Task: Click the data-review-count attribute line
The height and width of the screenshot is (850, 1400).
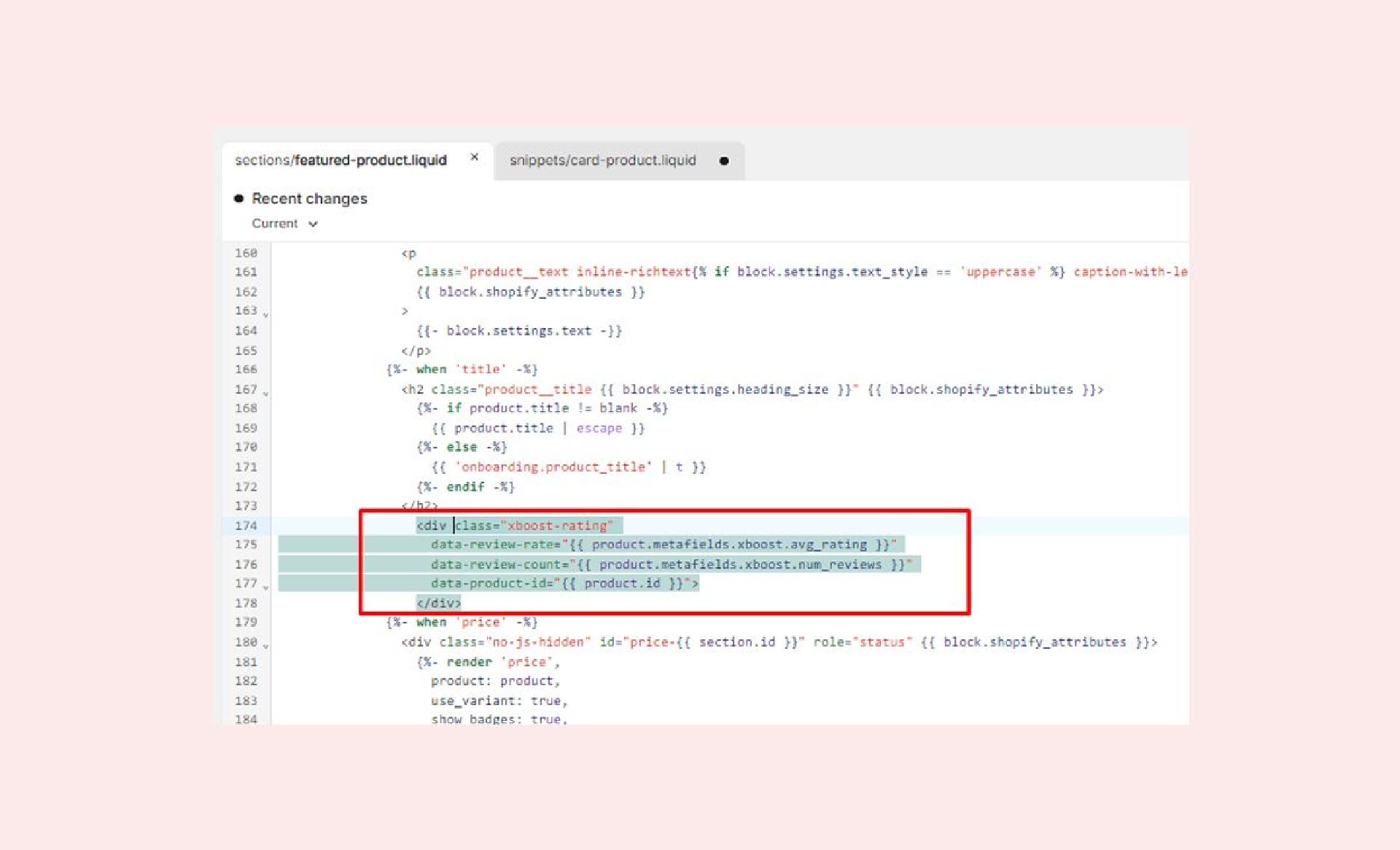Action: pos(669,564)
